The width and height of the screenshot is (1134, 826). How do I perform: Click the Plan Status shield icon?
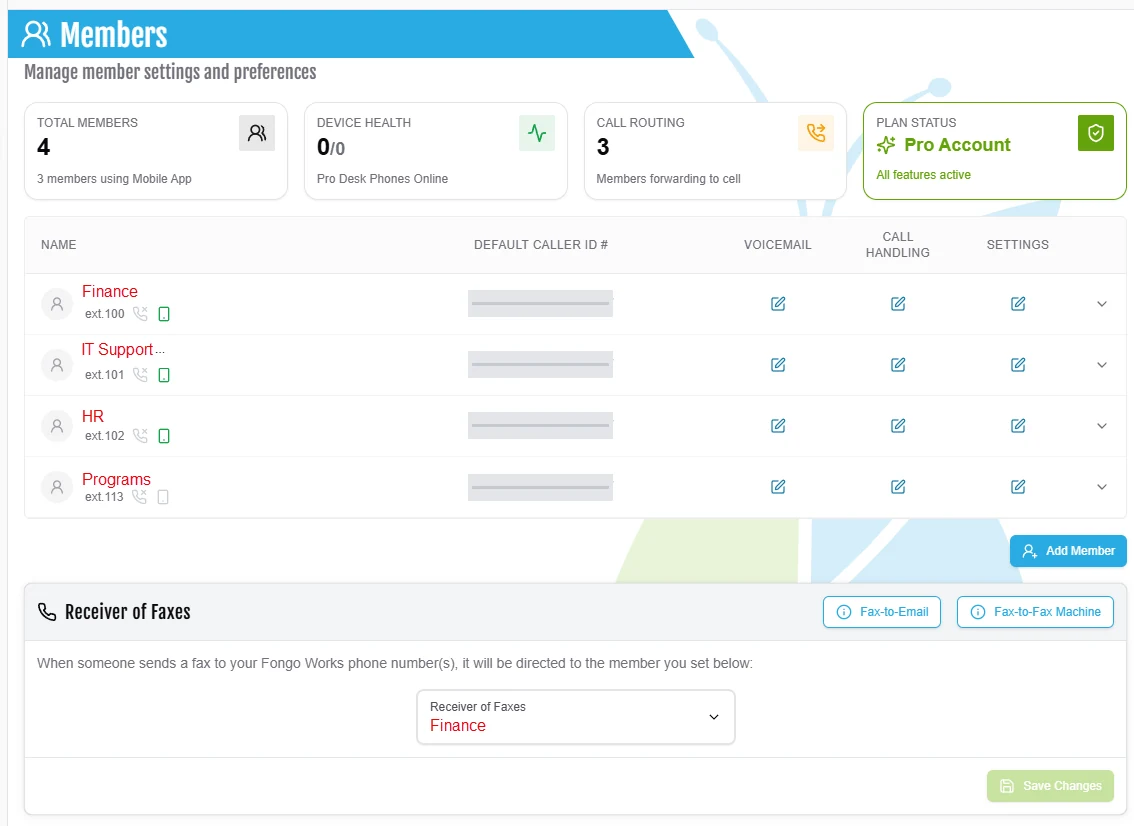pyautogui.click(x=1096, y=133)
